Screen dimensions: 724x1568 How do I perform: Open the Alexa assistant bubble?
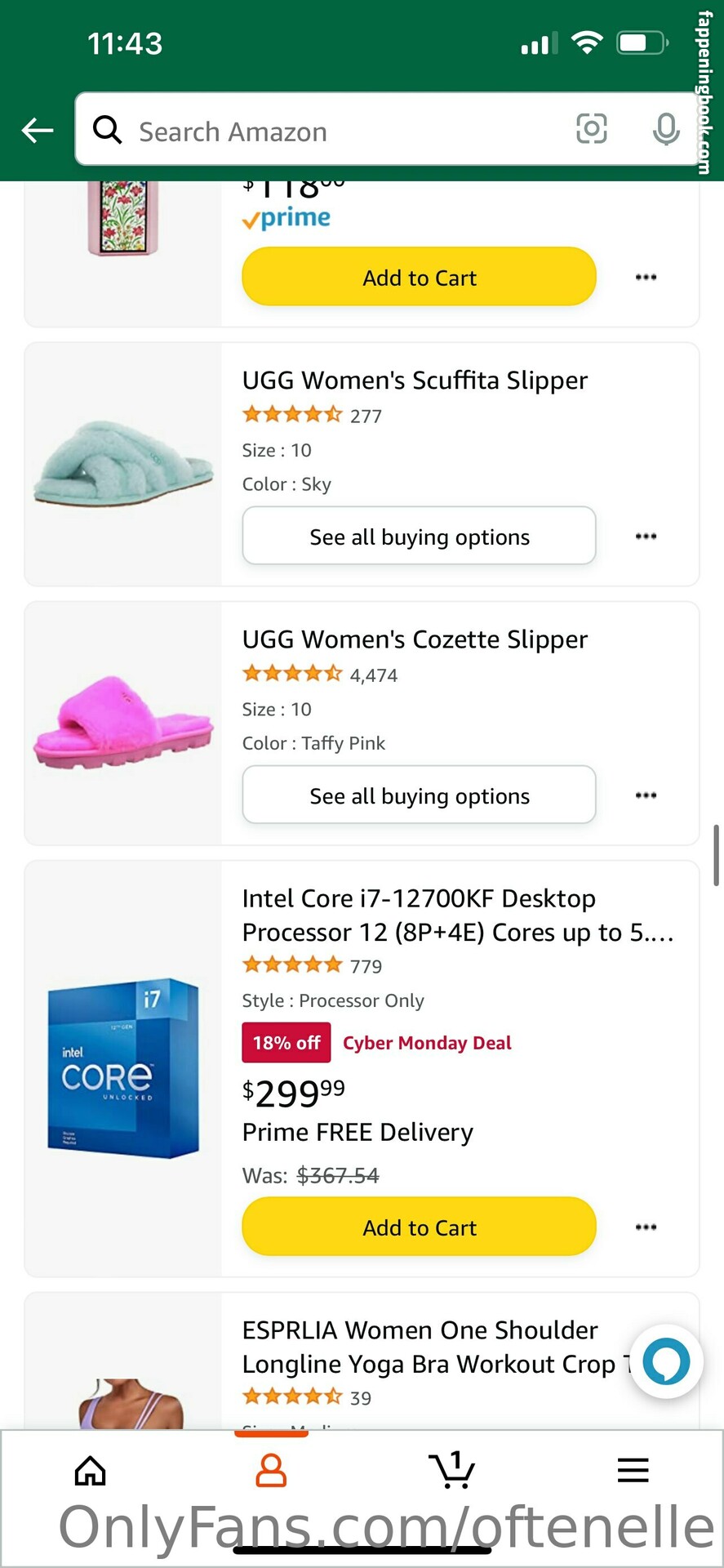coord(666,1361)
